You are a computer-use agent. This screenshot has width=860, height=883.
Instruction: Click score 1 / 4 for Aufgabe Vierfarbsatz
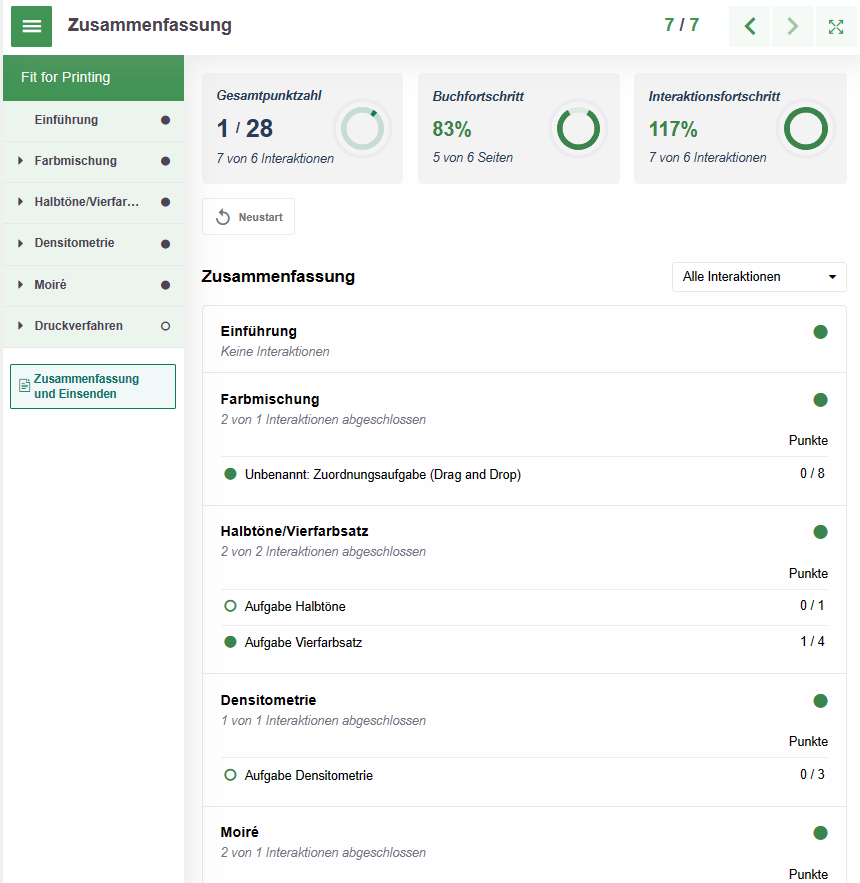(812, 641)
